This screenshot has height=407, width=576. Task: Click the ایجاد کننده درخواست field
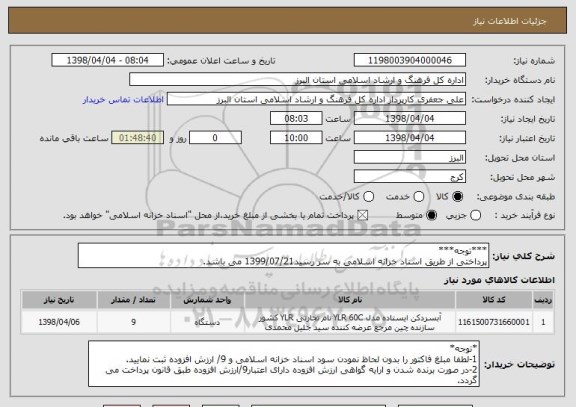[x=316, y=99]
